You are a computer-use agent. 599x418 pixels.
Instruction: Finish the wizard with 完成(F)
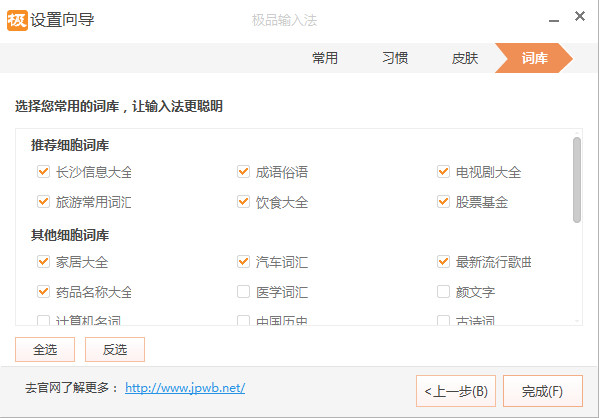tap(543, 391)
